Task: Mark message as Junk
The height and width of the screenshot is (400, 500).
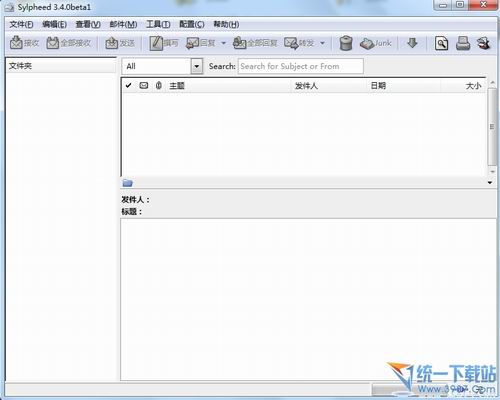Action: pyautogui.click(x=375, y=43)
